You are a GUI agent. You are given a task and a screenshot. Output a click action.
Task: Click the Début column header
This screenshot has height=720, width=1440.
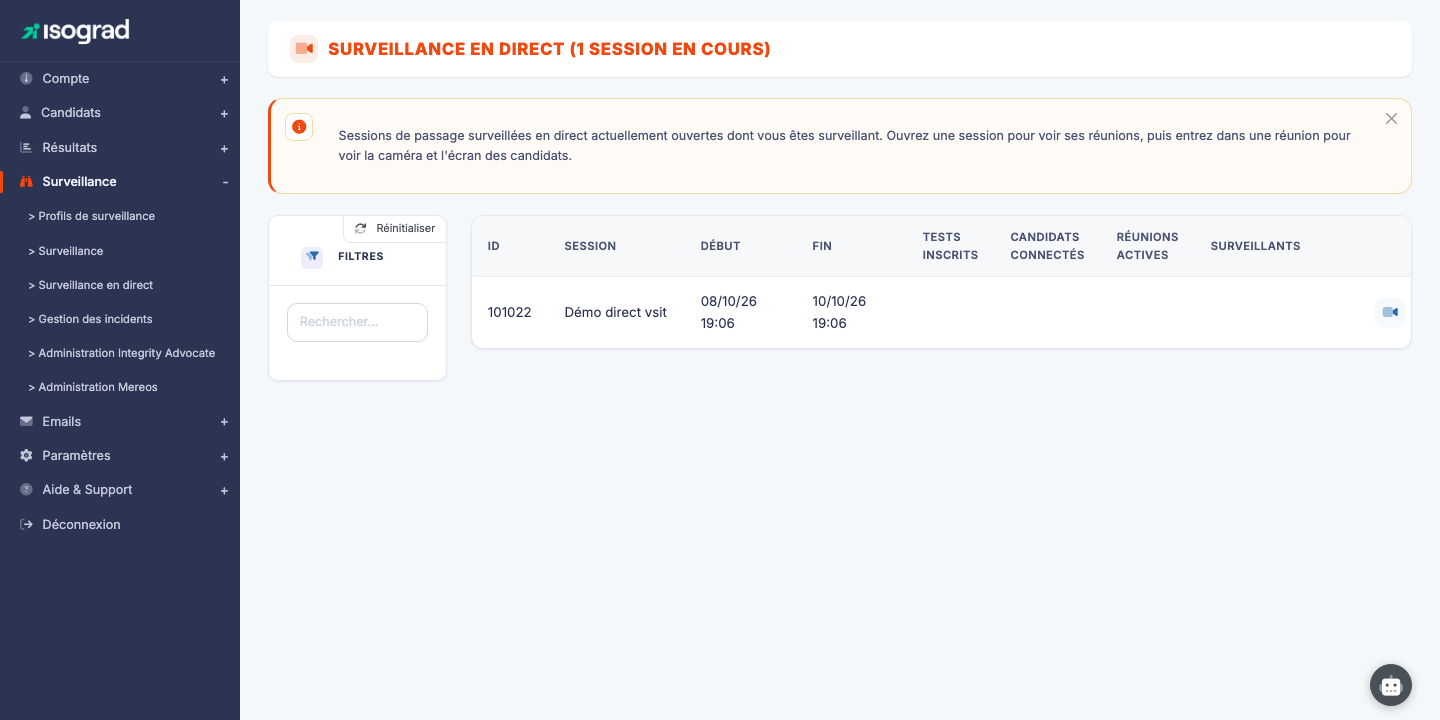coord(721,246)
